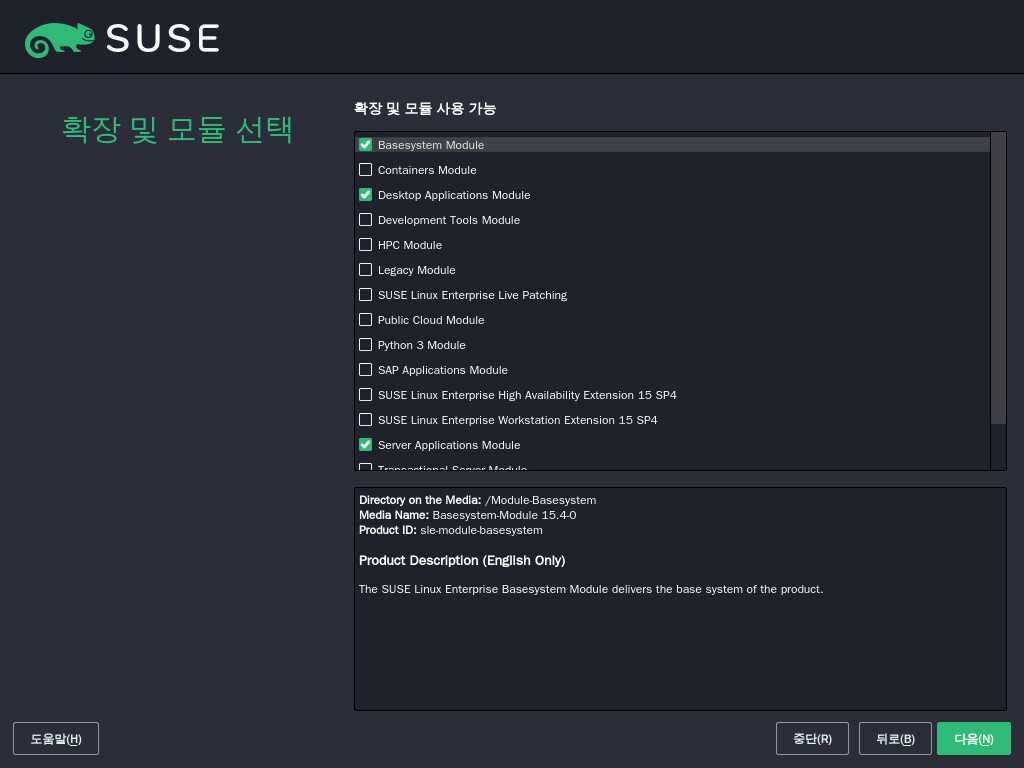Go back with the 뒤로 button

[895, 739]
